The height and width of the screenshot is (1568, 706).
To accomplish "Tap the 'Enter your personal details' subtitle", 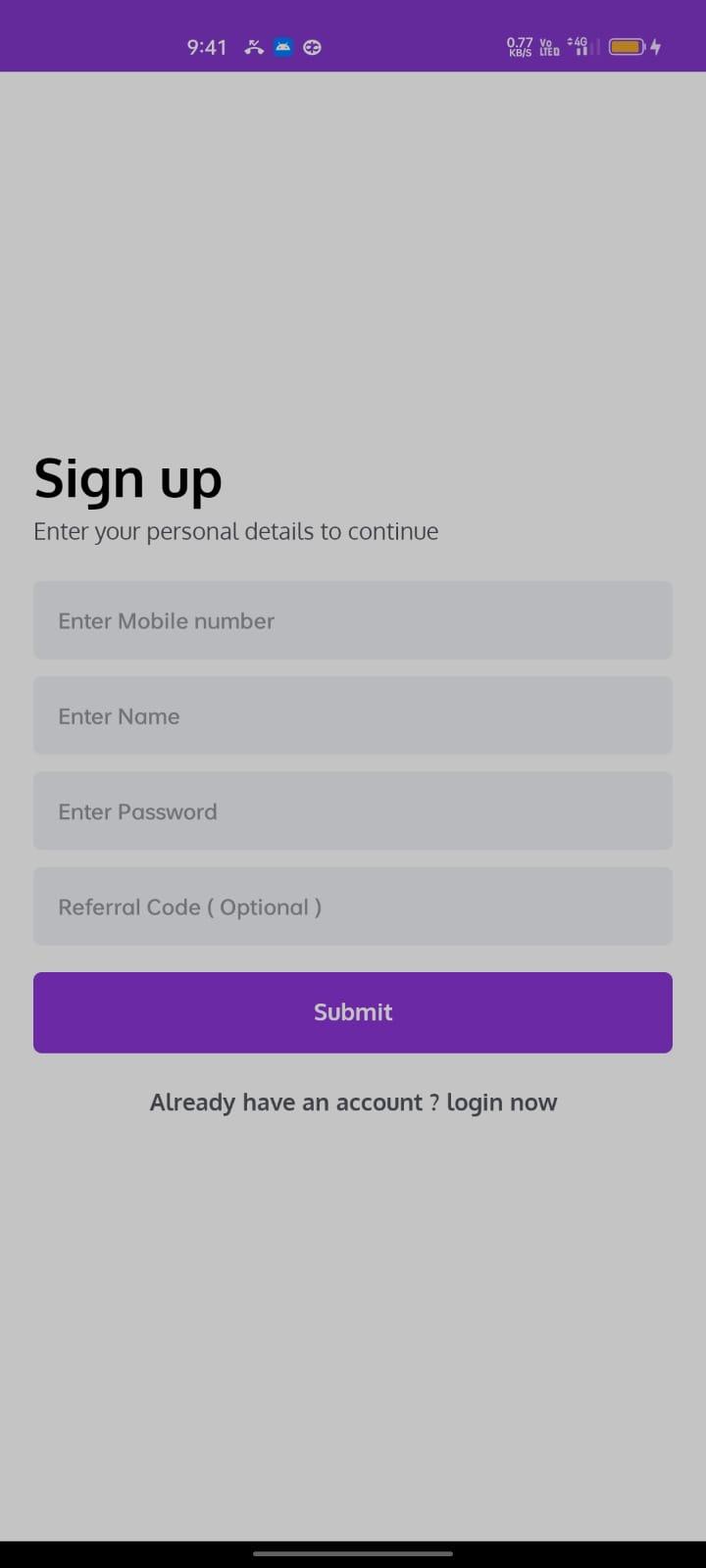I will pos(235,531).
